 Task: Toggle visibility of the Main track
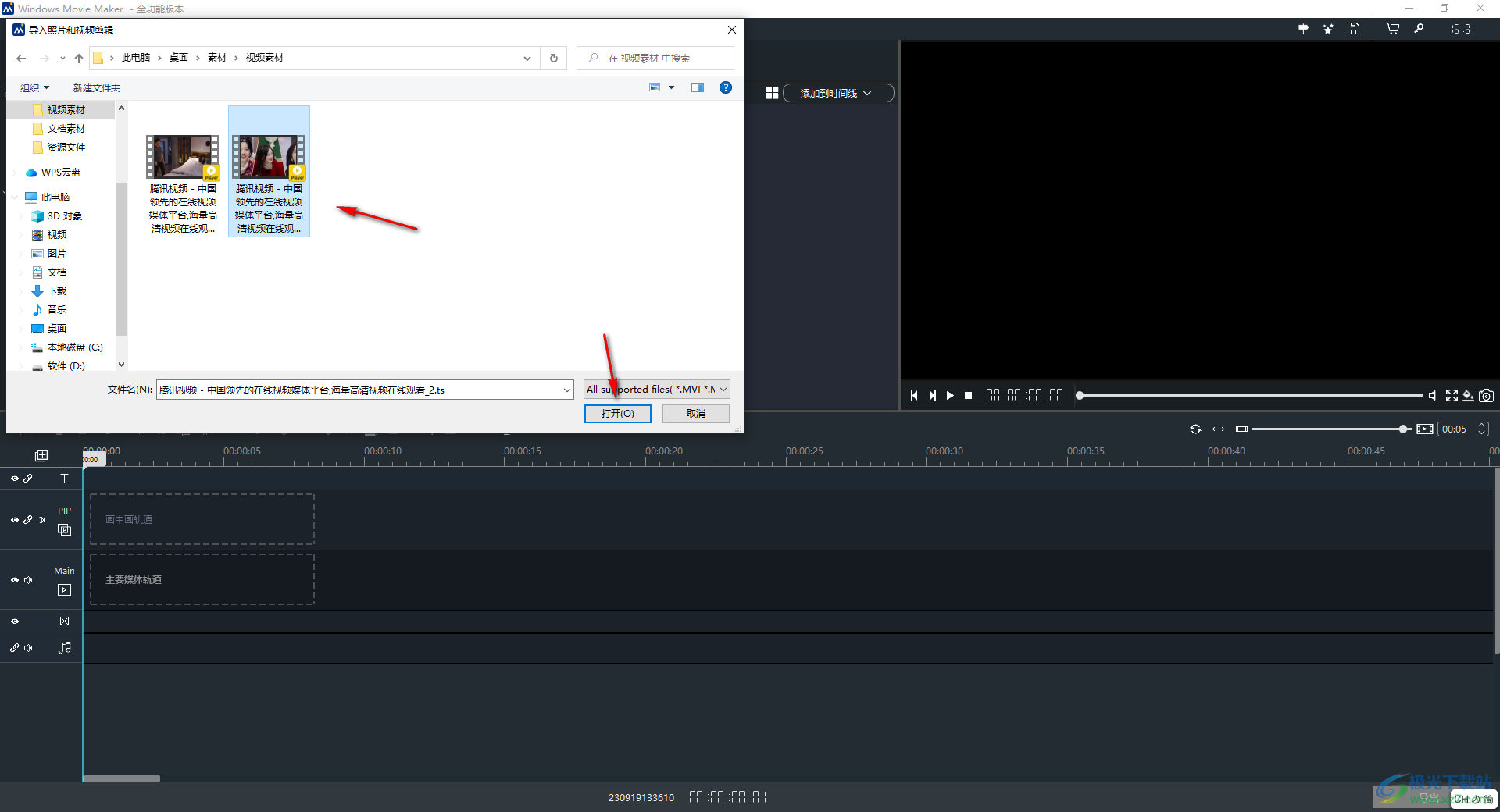tap(15, 580)
